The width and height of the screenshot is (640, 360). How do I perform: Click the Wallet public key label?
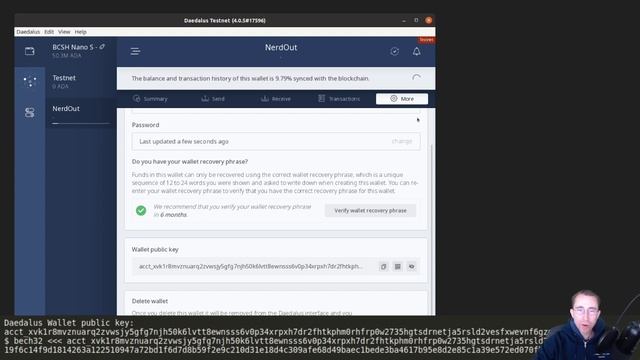tap(155, 249)
